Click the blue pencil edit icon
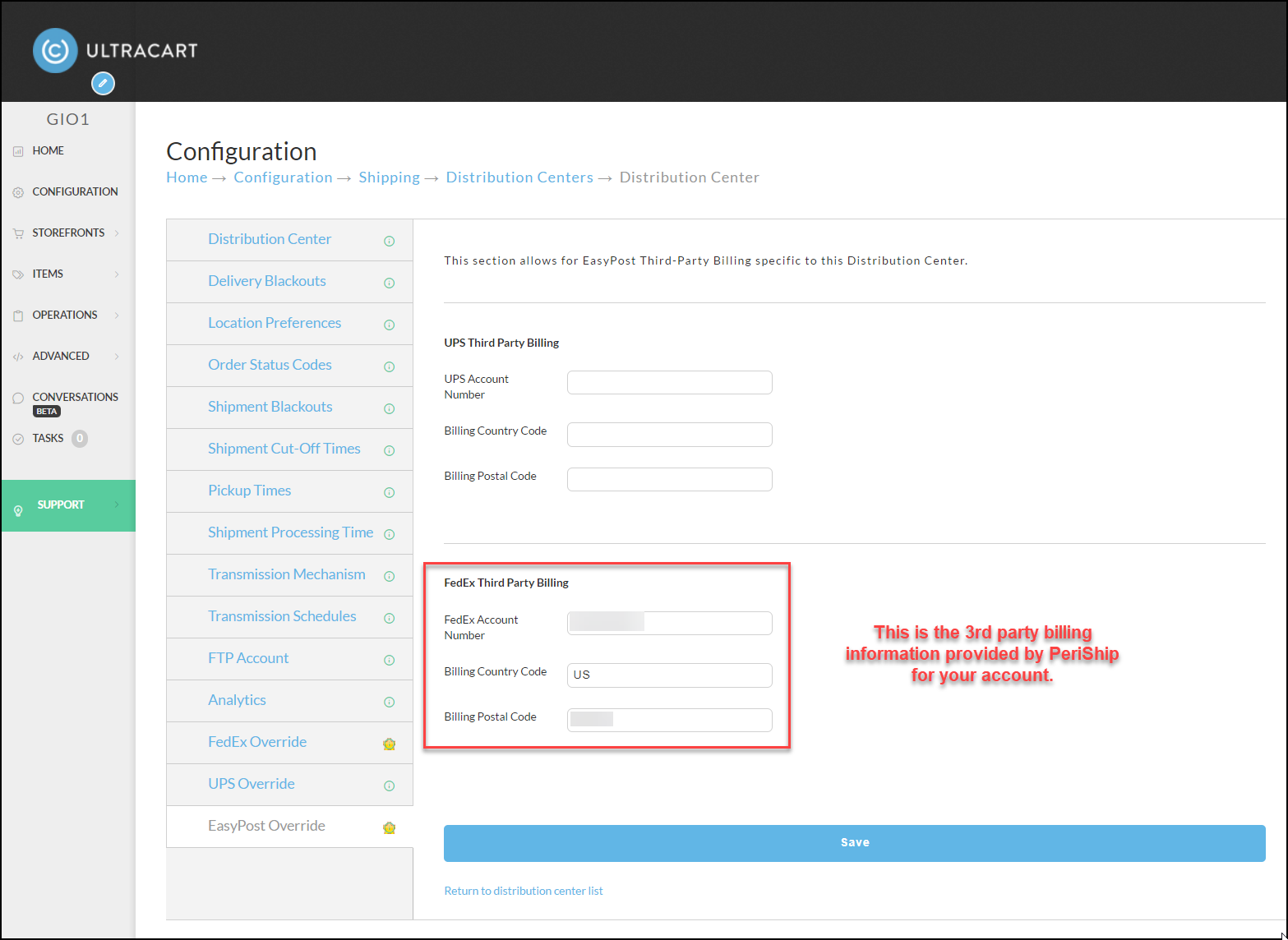 coord(103,83)
